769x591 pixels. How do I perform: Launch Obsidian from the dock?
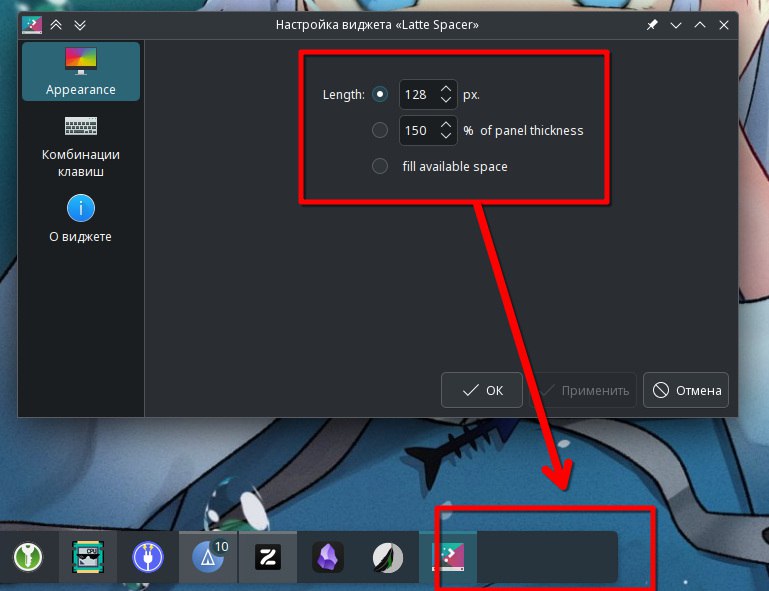click(328, 557)
